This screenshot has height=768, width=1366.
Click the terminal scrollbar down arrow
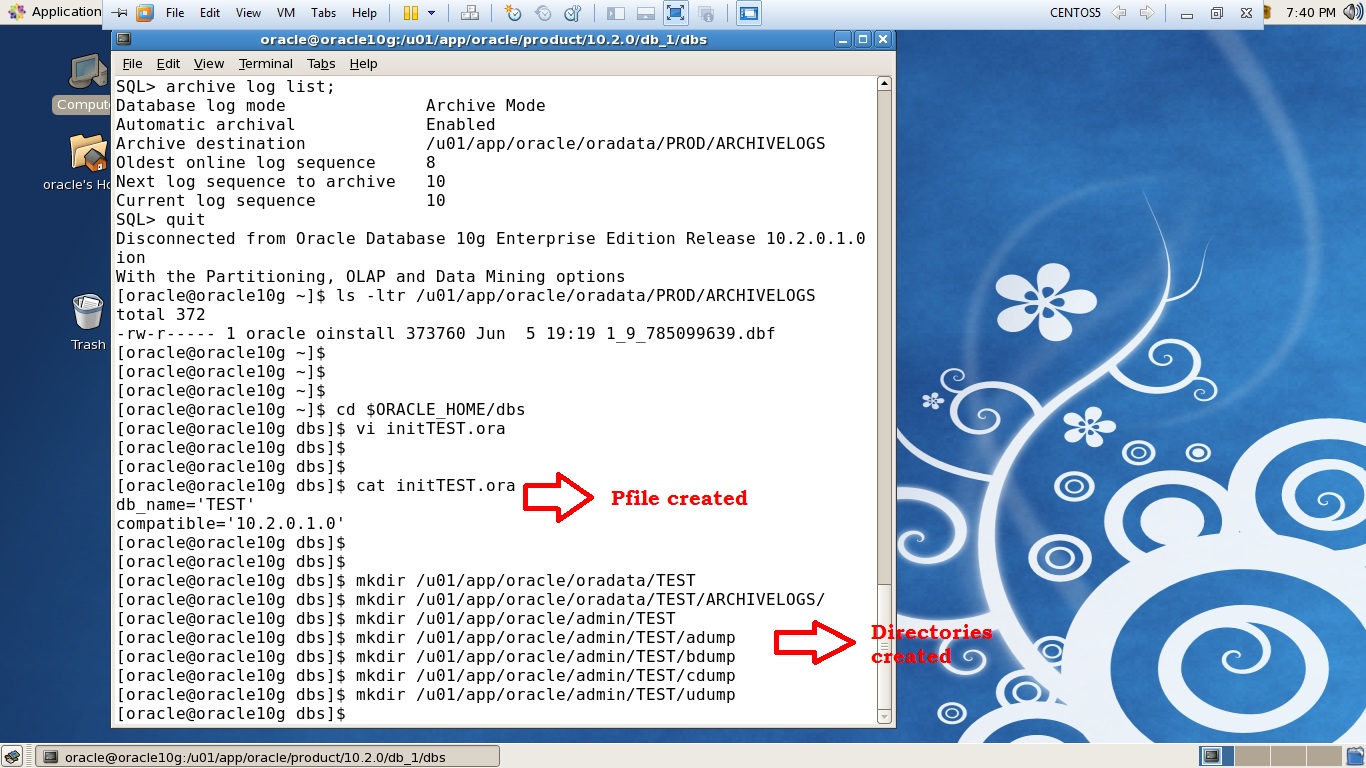tap(884, 716)
